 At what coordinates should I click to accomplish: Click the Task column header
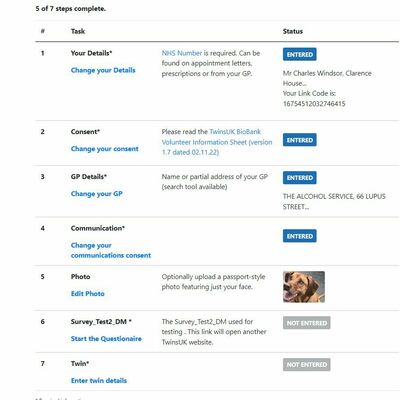78,31
